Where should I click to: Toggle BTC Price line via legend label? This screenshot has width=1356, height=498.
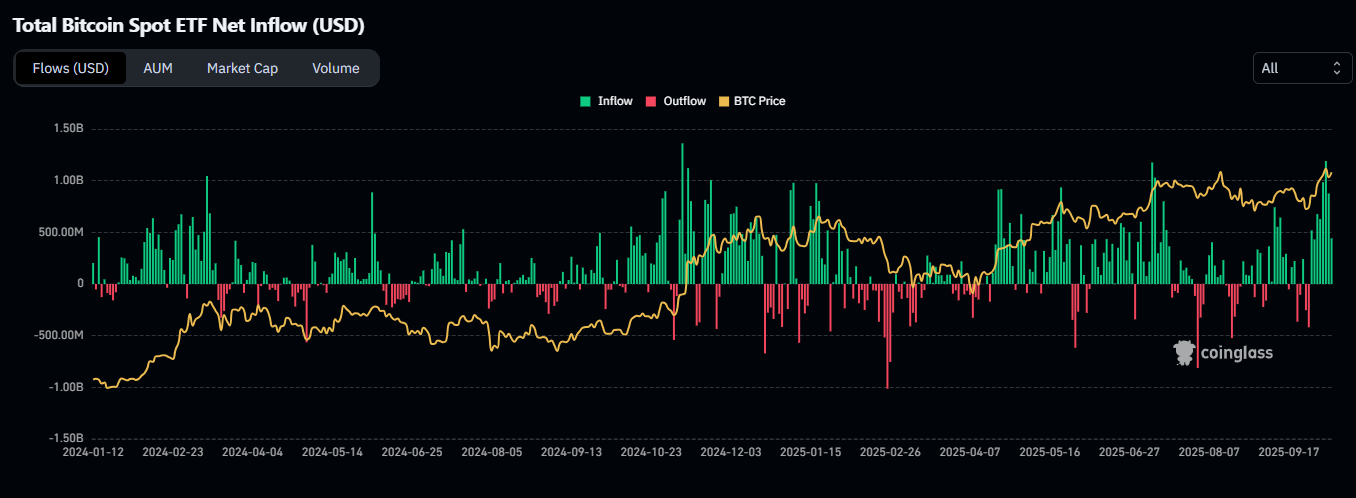759,101
